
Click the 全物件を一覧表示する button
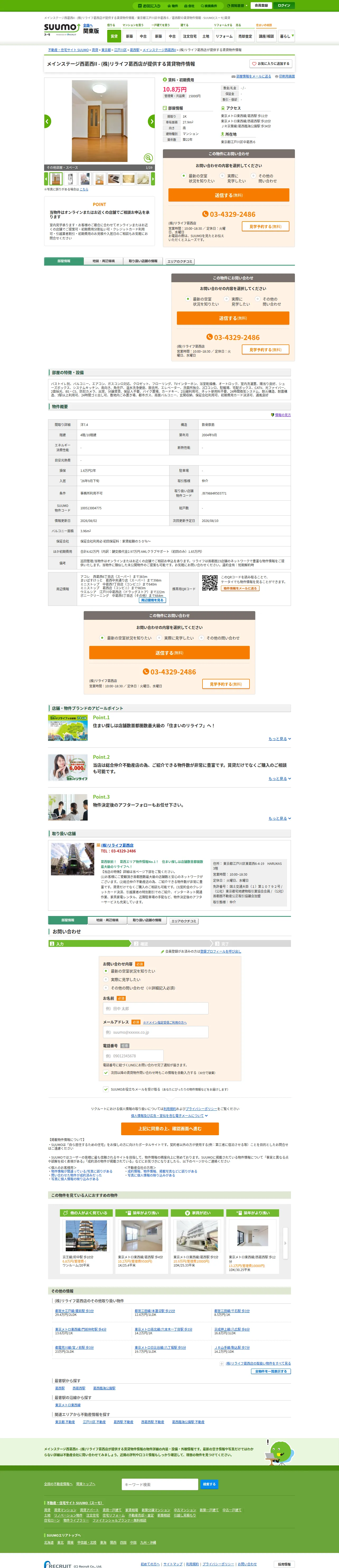(x=271, y=1372)
